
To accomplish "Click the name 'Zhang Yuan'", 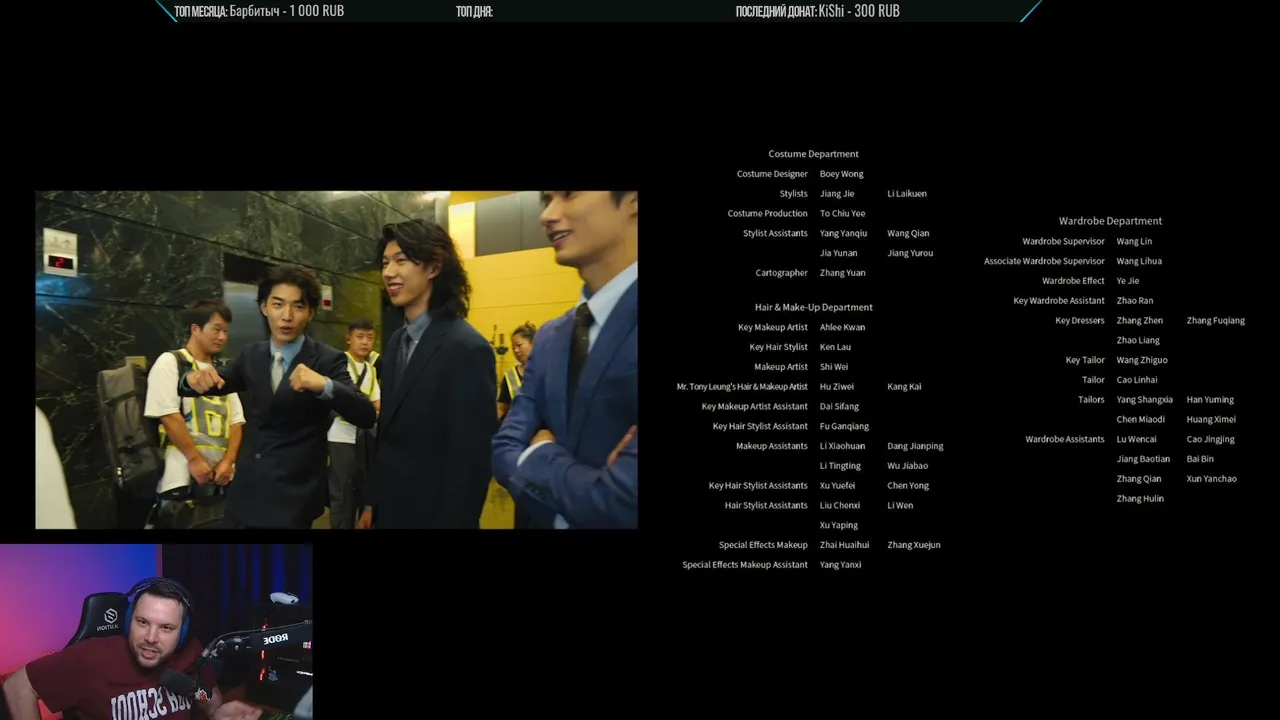I will [x=842, y=273].
